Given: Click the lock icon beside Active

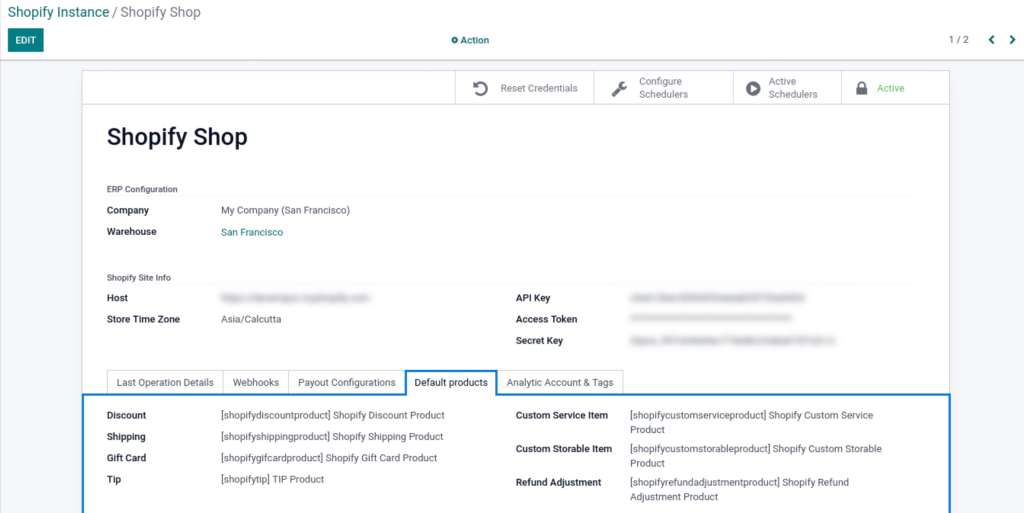Looking at the screenshot, I should pyautogui.click(x=861, y=88).
